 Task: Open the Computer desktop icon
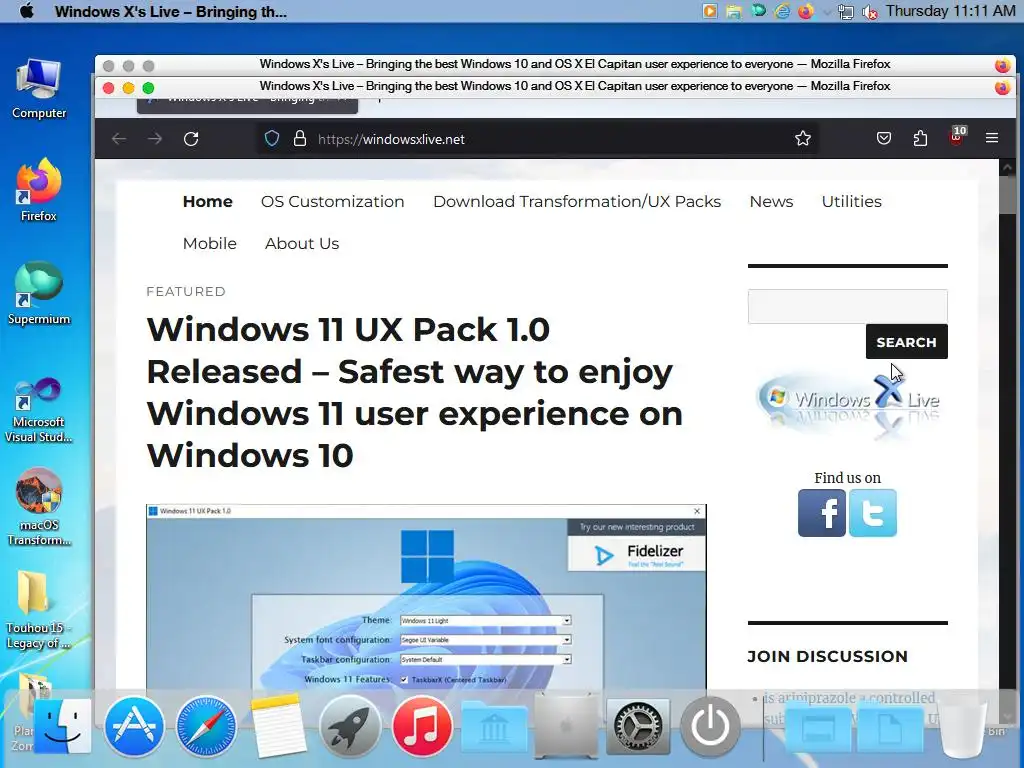pyautogui.click(x=39, y=89)
